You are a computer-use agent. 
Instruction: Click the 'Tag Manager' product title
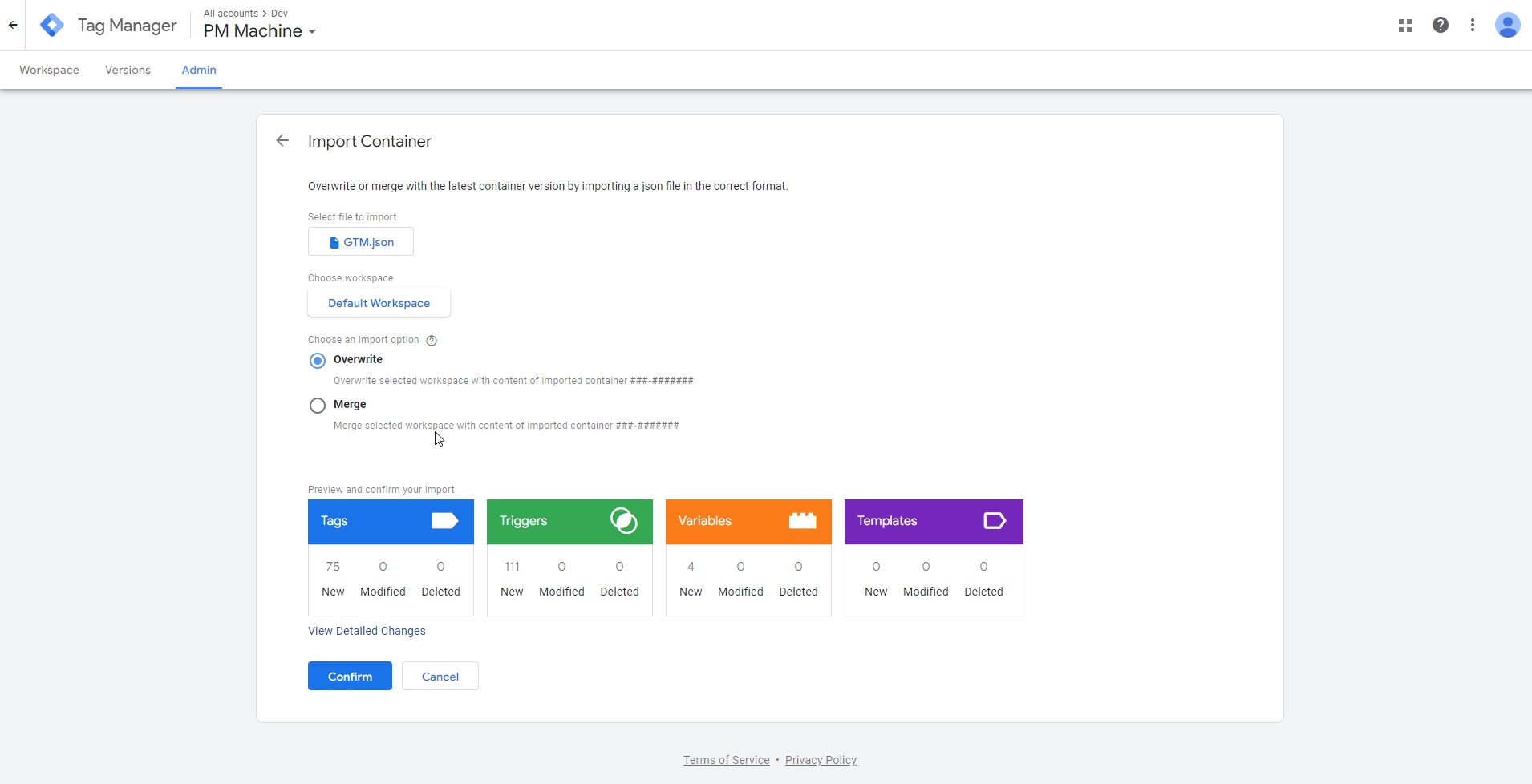coord(128,26)
